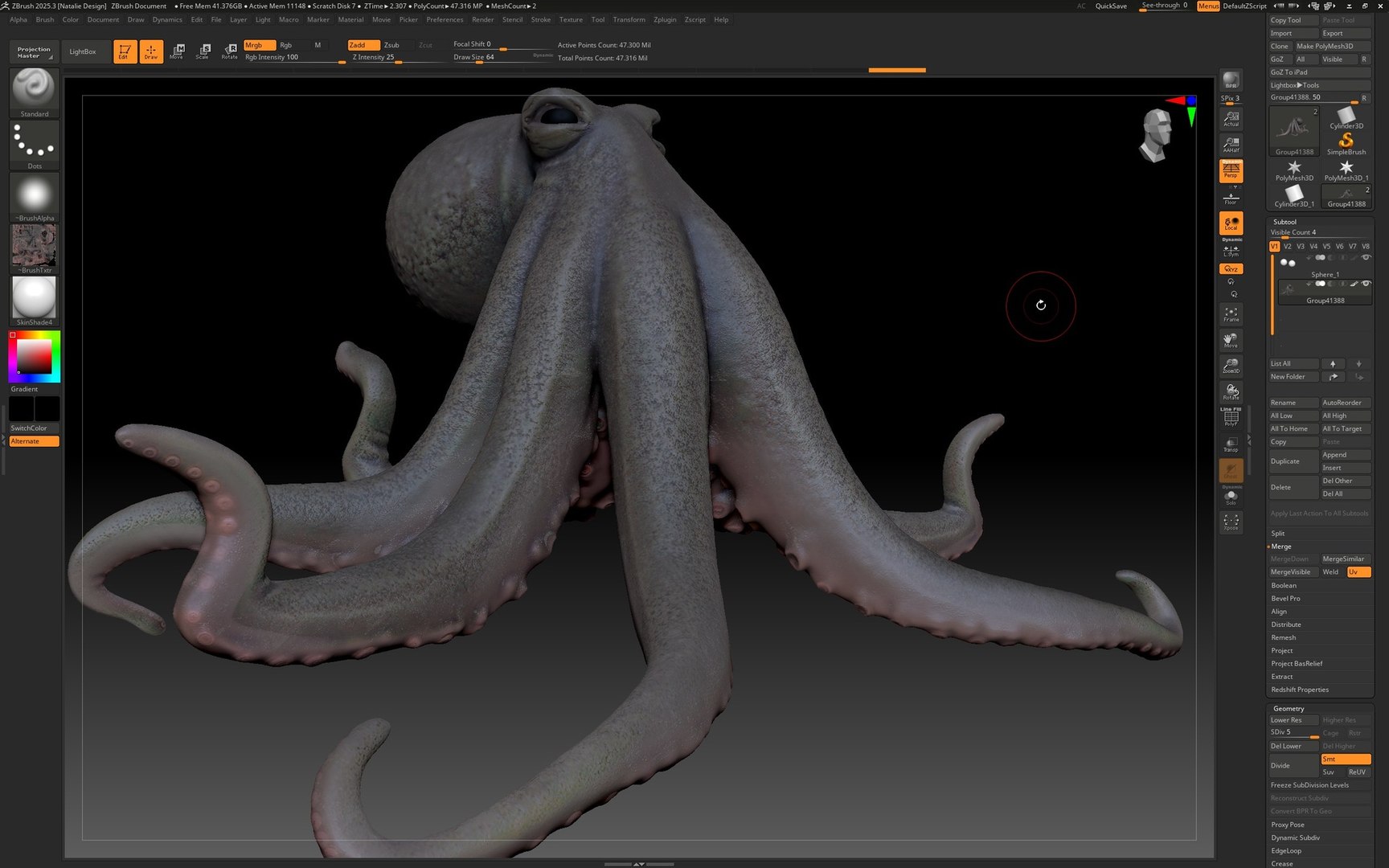1389x868 pixels.
Task: Open the SkinShade4 material picker
Action: (34, 301)
